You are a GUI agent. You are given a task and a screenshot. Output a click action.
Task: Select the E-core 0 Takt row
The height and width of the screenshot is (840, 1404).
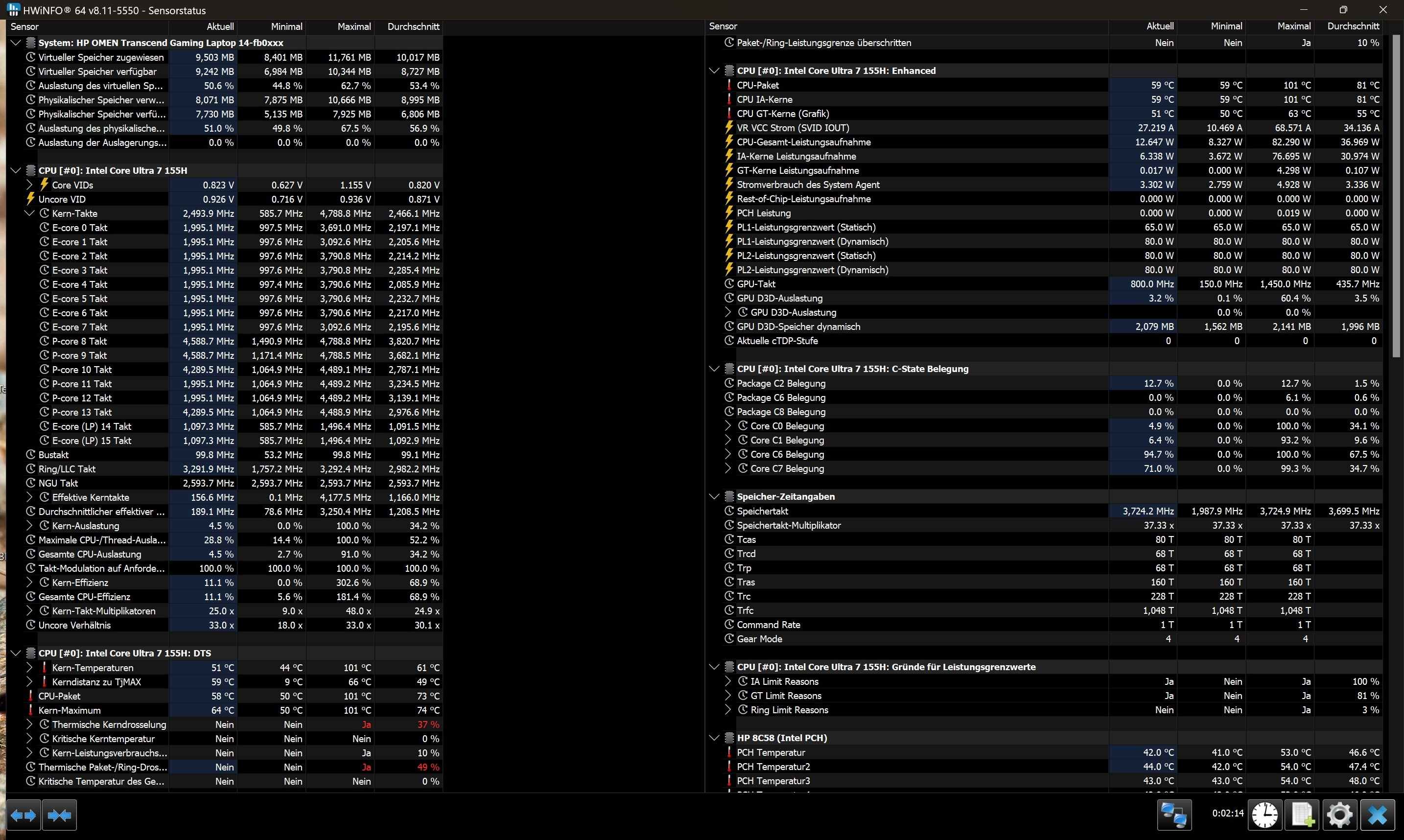pyautogui.click(x=225, y=228)
